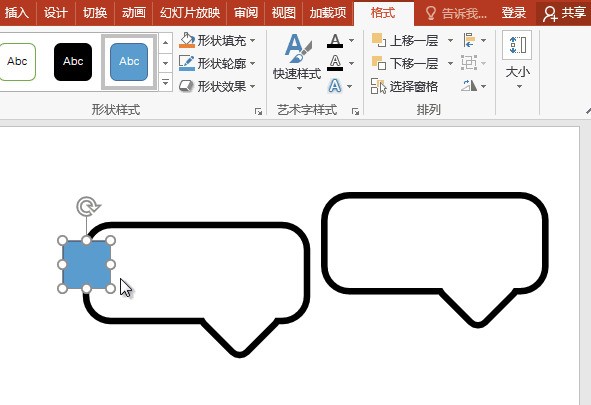This screenshot has width=591, height=405.
Task: Click the 共享 share button
Action: click(564, 13)
